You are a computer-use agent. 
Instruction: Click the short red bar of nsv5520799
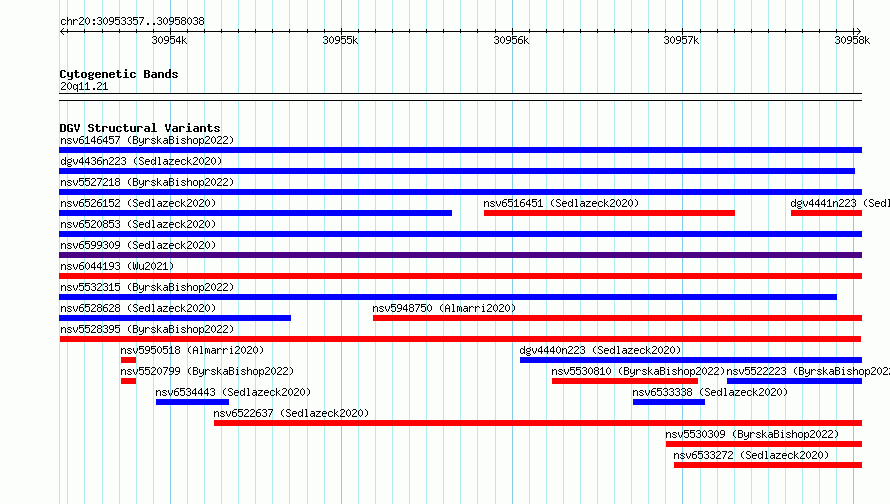point(128,381)
